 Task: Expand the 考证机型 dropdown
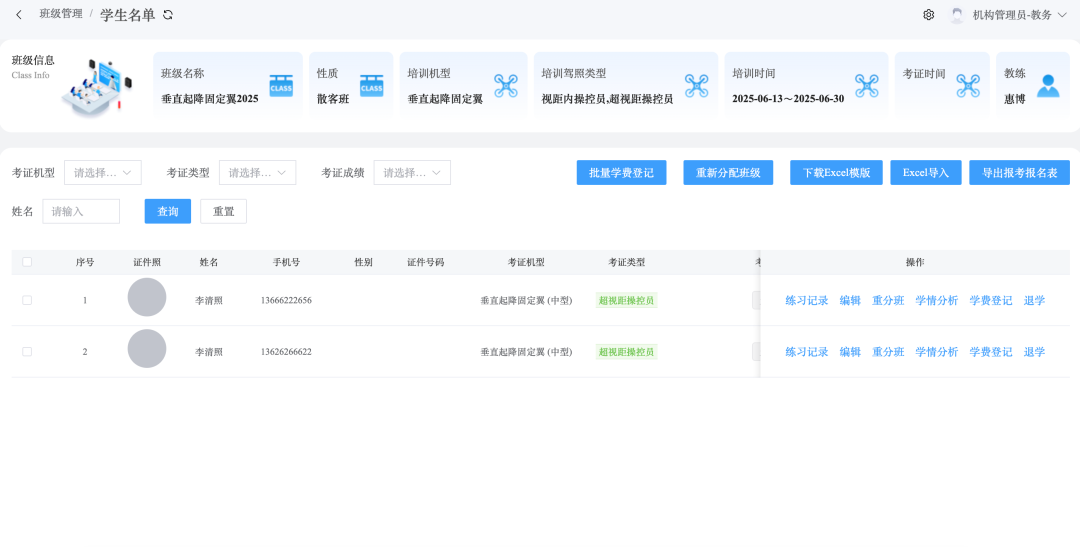pyautogui.click(x=103, y=173)
